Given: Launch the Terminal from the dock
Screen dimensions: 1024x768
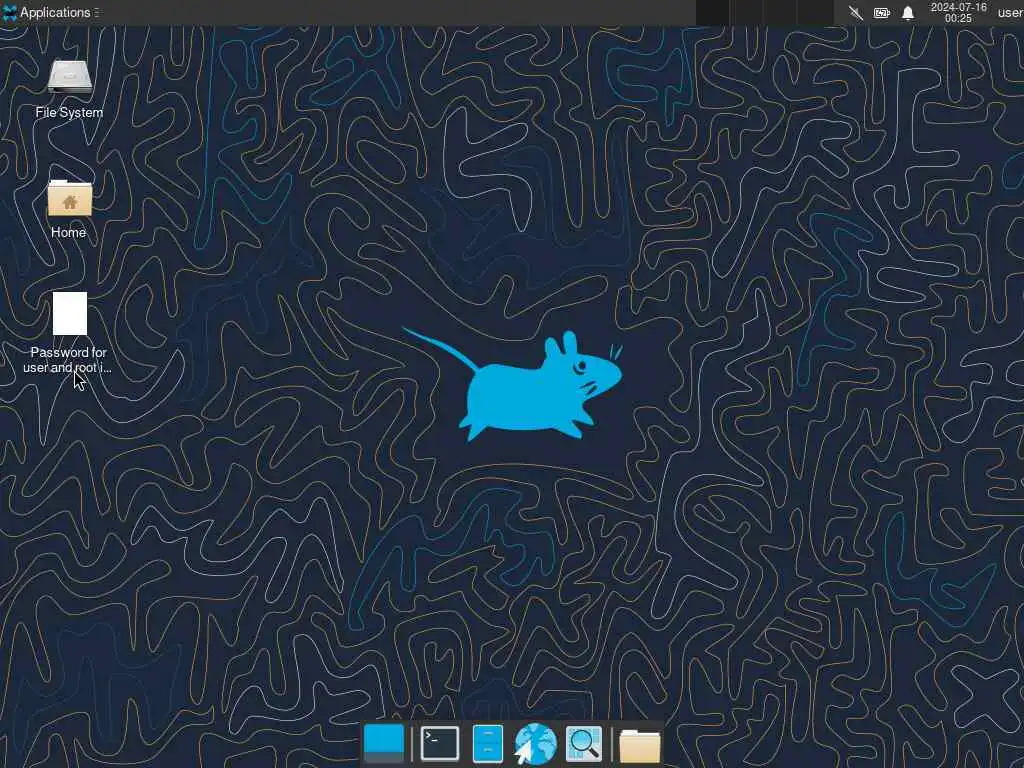Looking at the screenshot, I should click(x=440, y=743).
